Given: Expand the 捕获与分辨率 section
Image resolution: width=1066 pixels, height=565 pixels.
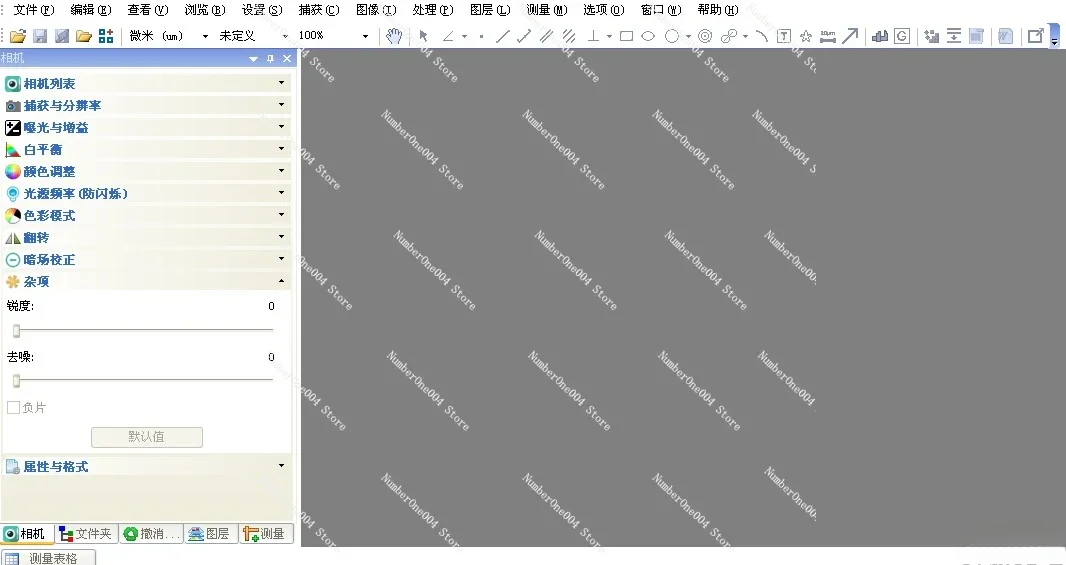Looking at the screenshot, I should coord(146,105).
